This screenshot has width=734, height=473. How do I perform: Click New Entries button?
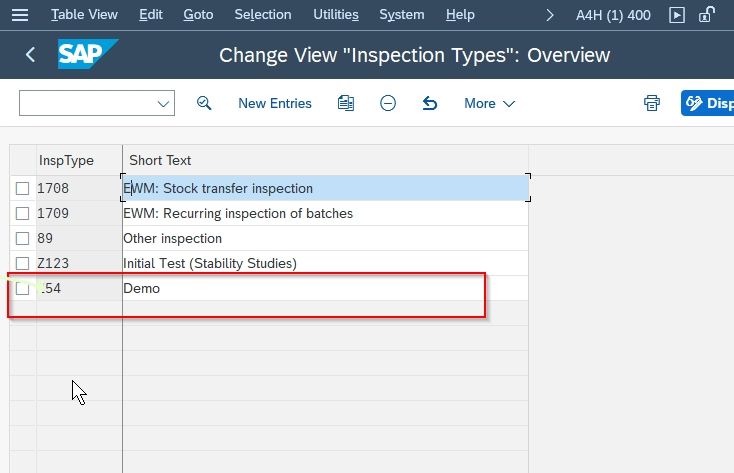(275, 103)
